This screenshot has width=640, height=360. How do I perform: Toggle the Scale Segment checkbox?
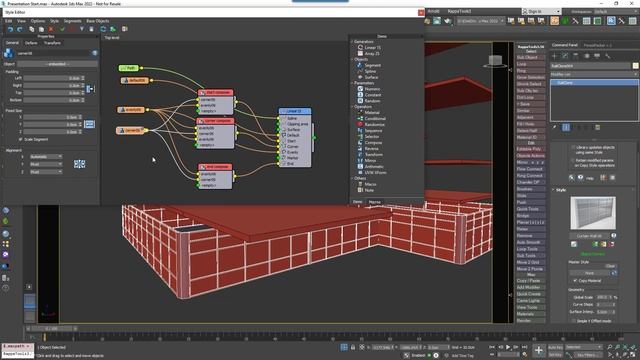tap(20, 140)
